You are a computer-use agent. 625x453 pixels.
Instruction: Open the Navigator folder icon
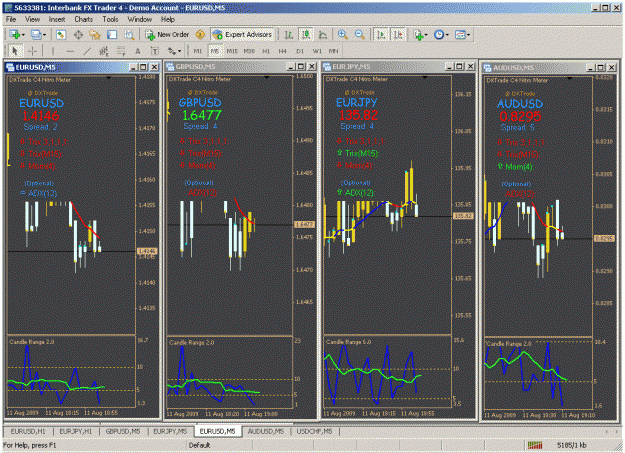[95, 35]
